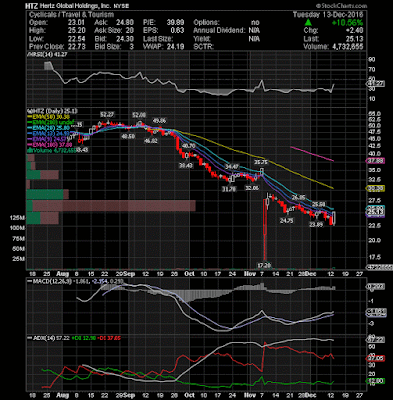Click the red -DI 37.05 value tag
Image resolution: width=393 pixels, height=400 pixels.
pyautogui.click(x=375, y=358)
